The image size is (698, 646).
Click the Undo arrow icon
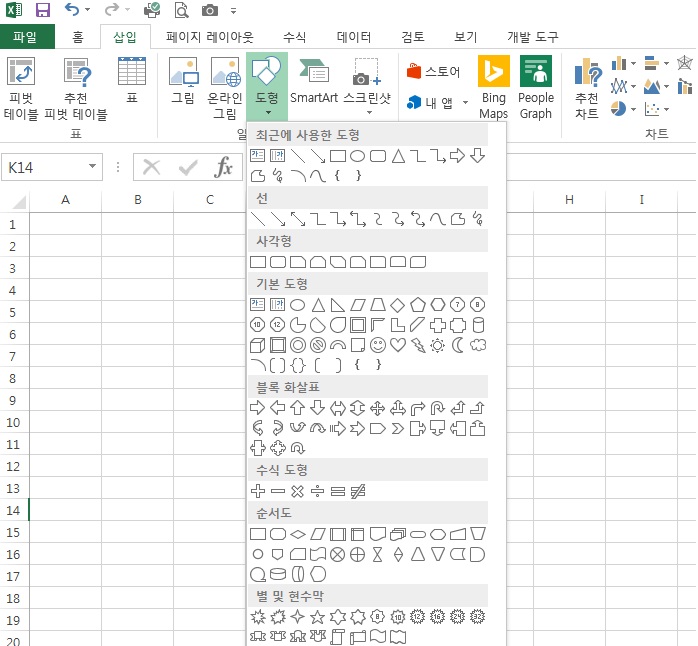72,9
